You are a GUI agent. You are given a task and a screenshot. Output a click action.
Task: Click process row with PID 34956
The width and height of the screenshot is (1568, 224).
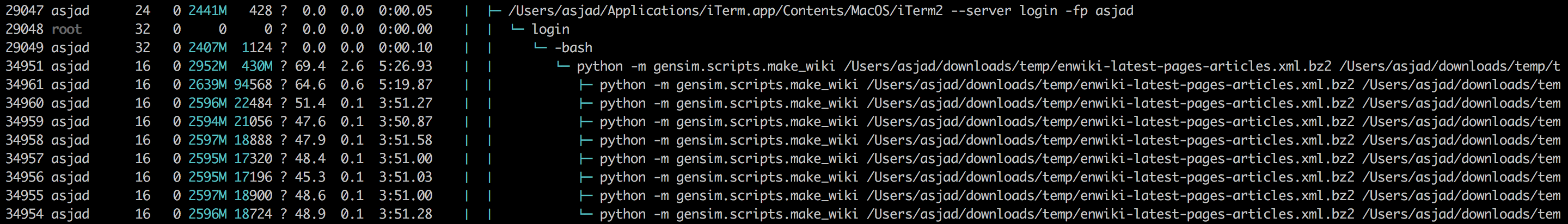[x=784, y=177]
